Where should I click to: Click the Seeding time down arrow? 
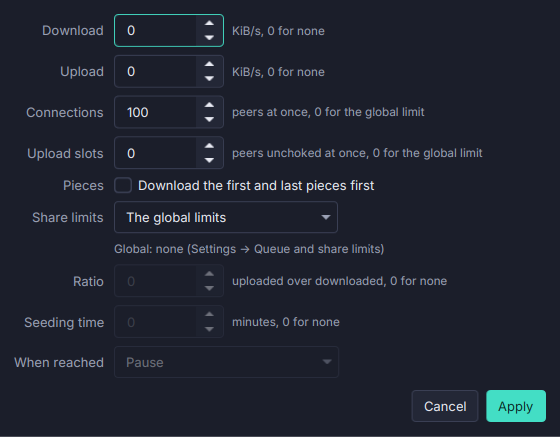point(209,329)
